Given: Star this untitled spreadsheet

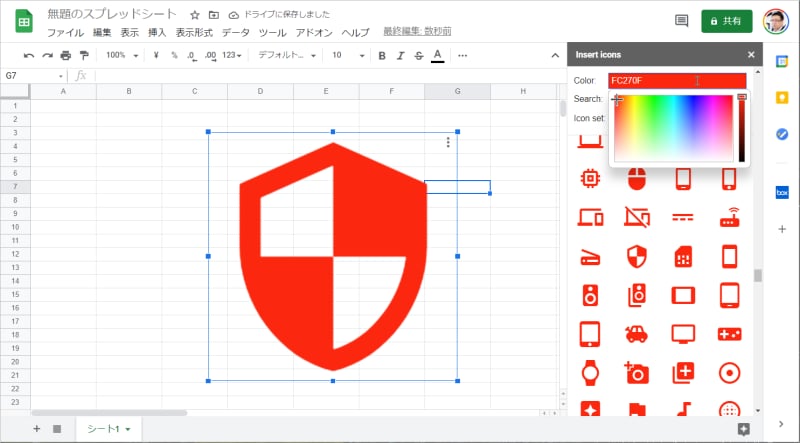Looking at the screenshot, I should coord(195,15).
